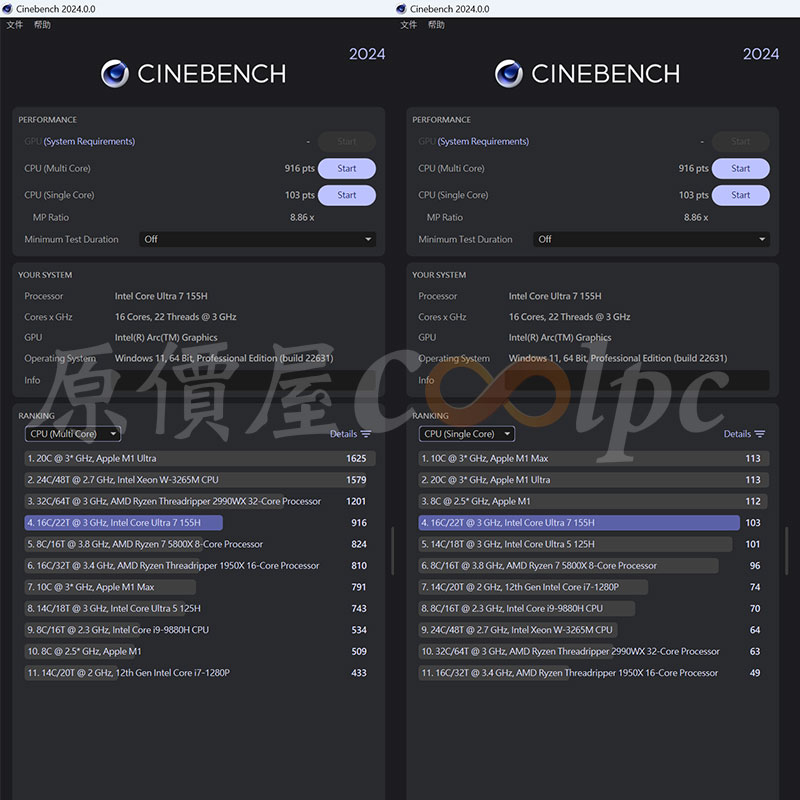Select multi-core row Core Ultra 5 125H 743
The image size is (800, 800).
(200, 608)
